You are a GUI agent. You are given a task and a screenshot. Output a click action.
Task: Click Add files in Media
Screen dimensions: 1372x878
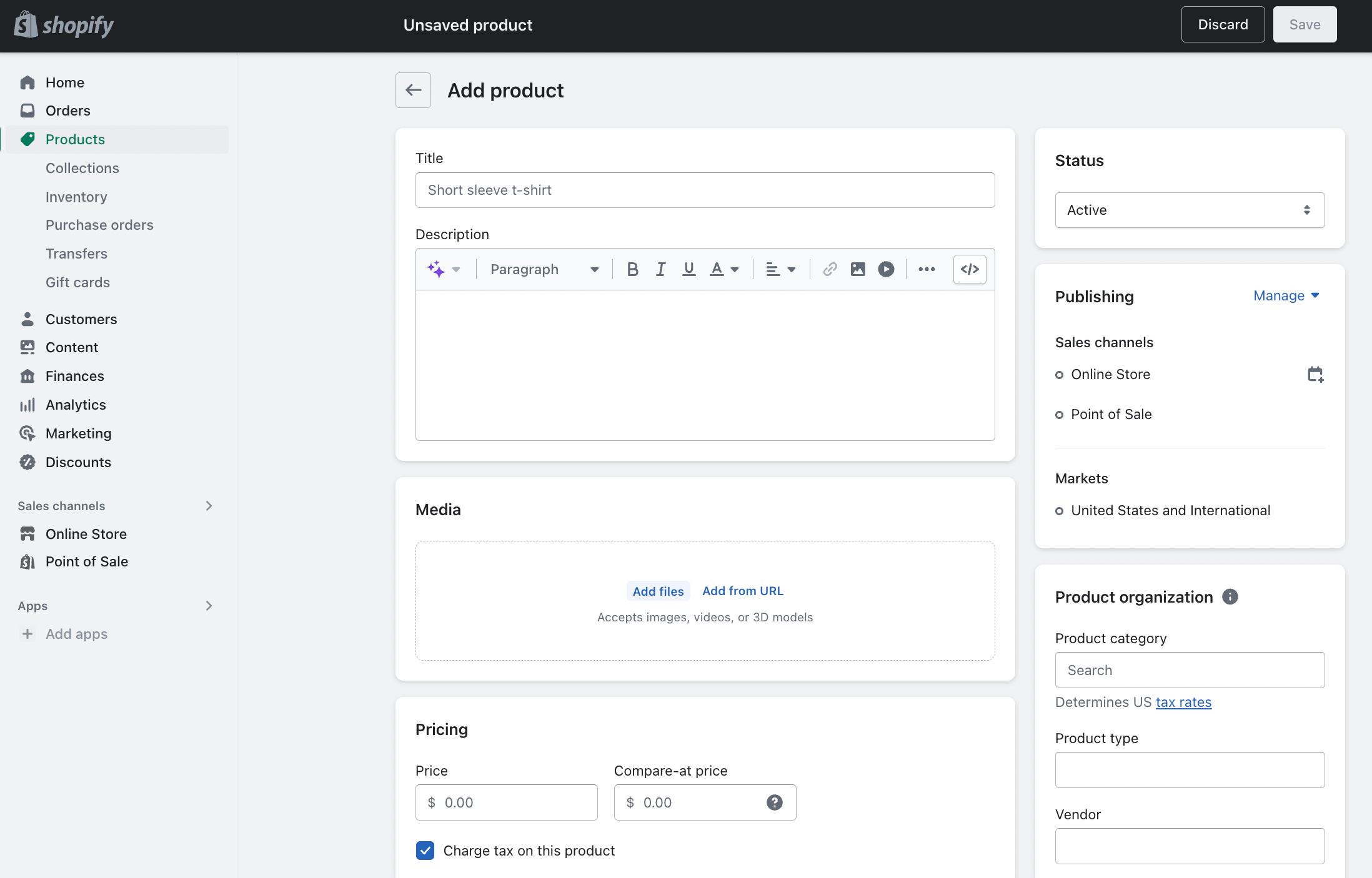[658, 591]
